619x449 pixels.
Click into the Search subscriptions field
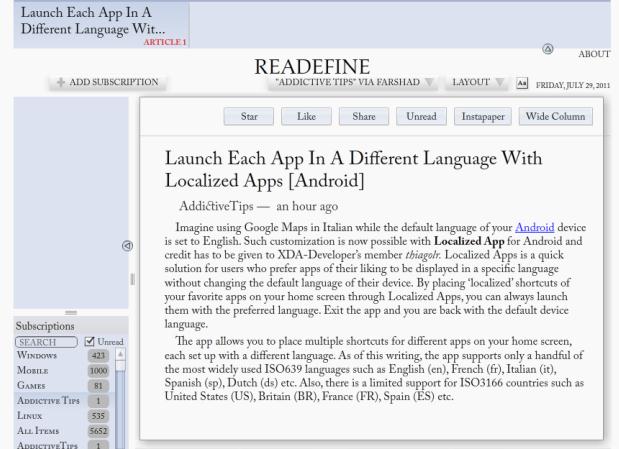[46, 342]
